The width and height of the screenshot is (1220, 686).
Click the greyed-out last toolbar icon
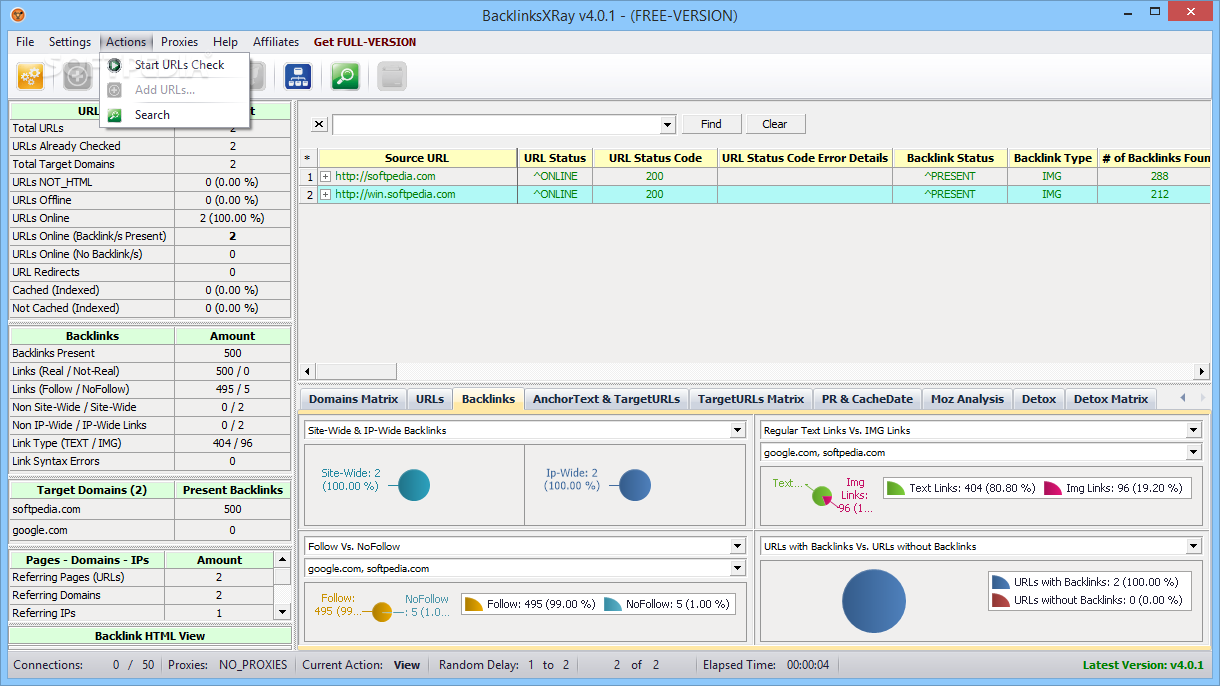point(392,76)
